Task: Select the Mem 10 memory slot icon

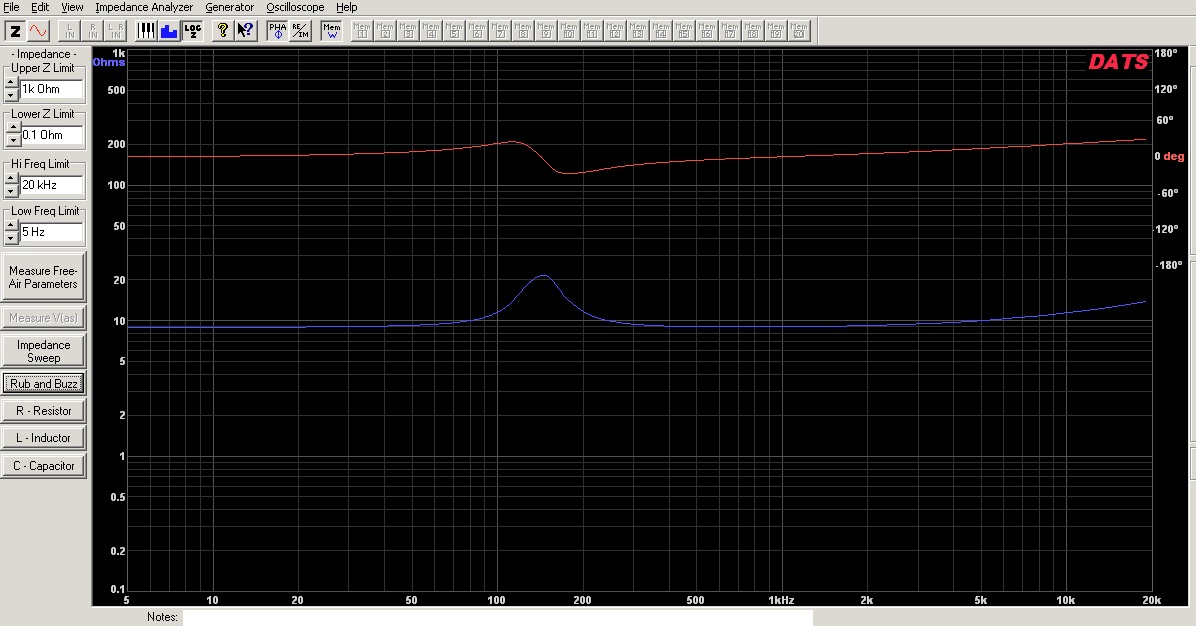Action: [x=569, y=31]
